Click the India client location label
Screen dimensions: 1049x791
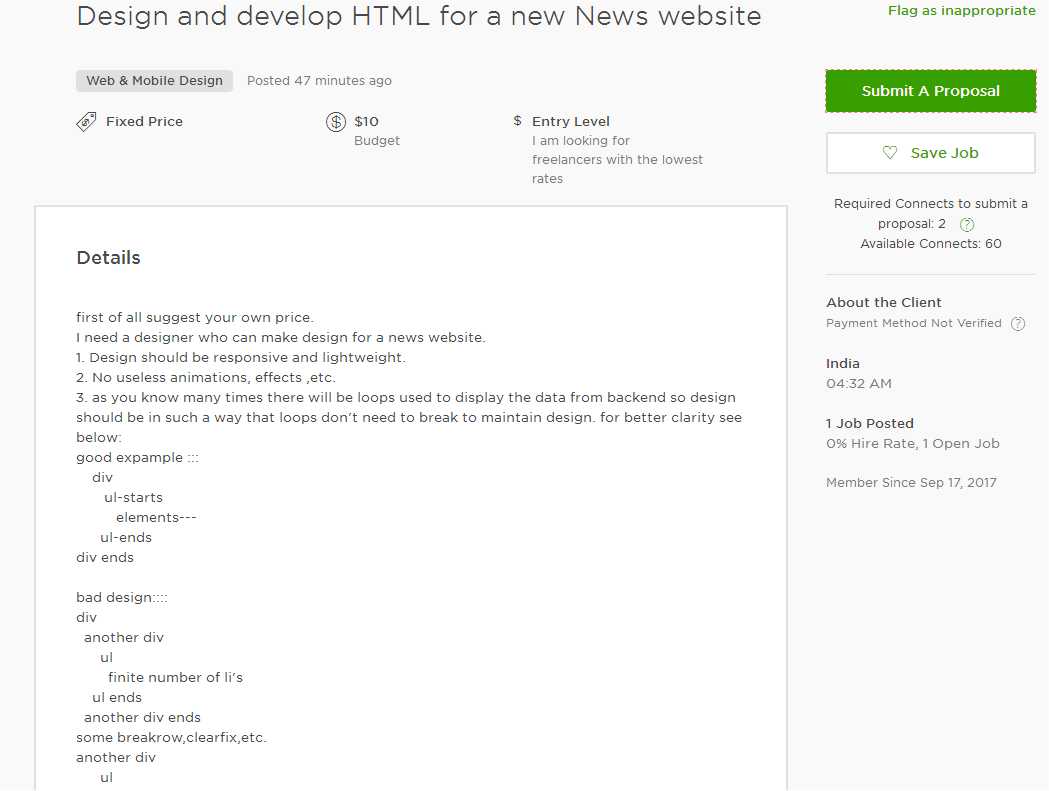tap(843, 363)
